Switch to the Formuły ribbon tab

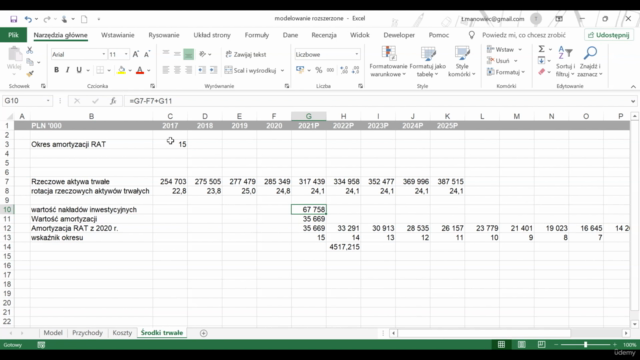point(257,35)
